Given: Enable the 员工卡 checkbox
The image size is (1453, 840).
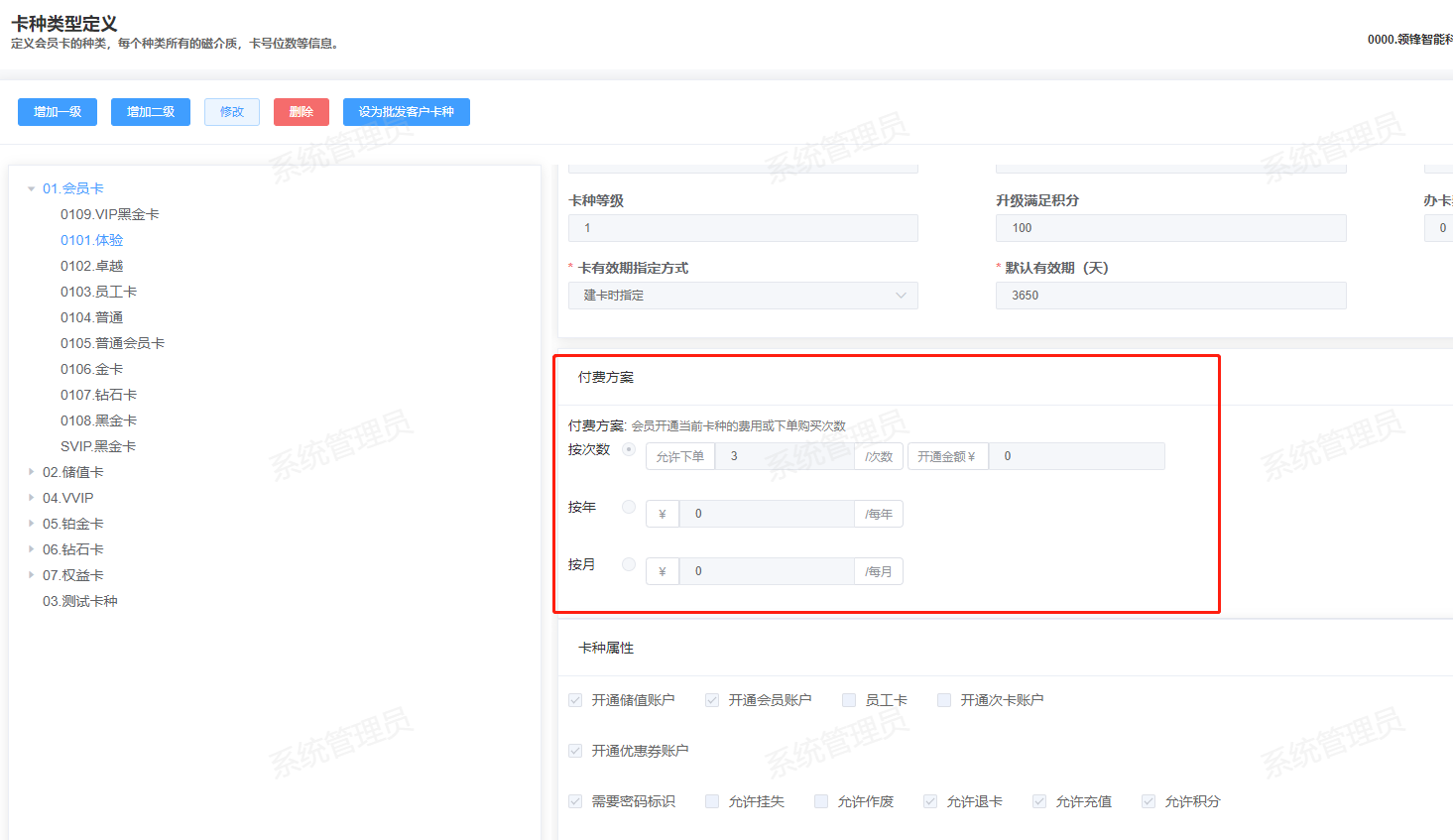Looking at the screenshot, I should (x=849, y=700).
